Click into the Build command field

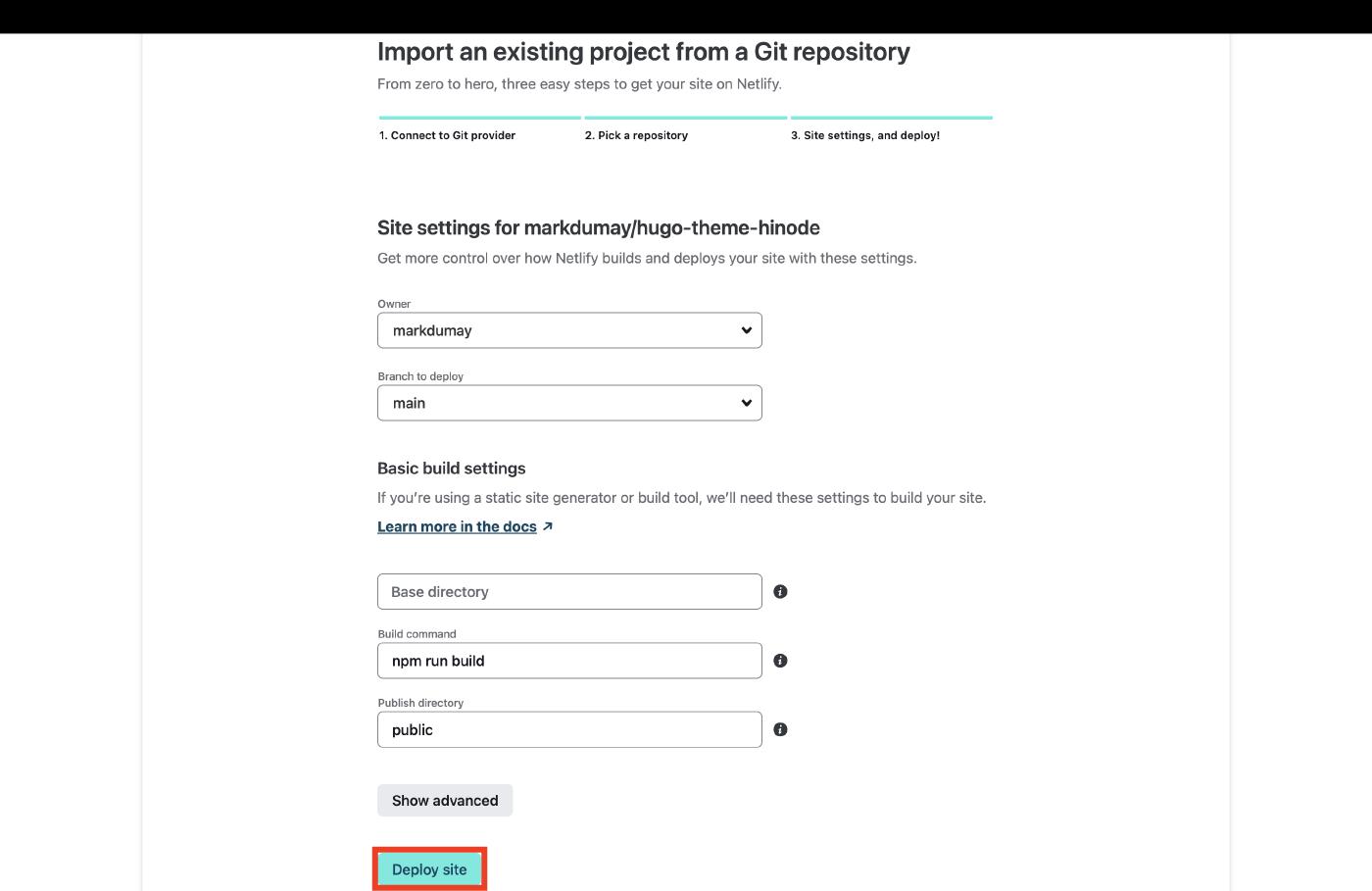(x=569, y=661)
